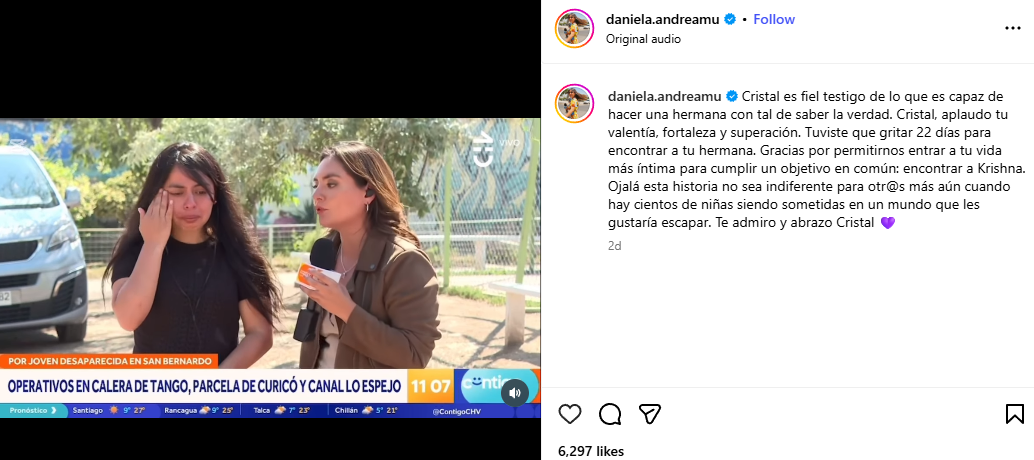Click the 2d post timestamp
Screen dimensions: 1034x460
point(615,246)
